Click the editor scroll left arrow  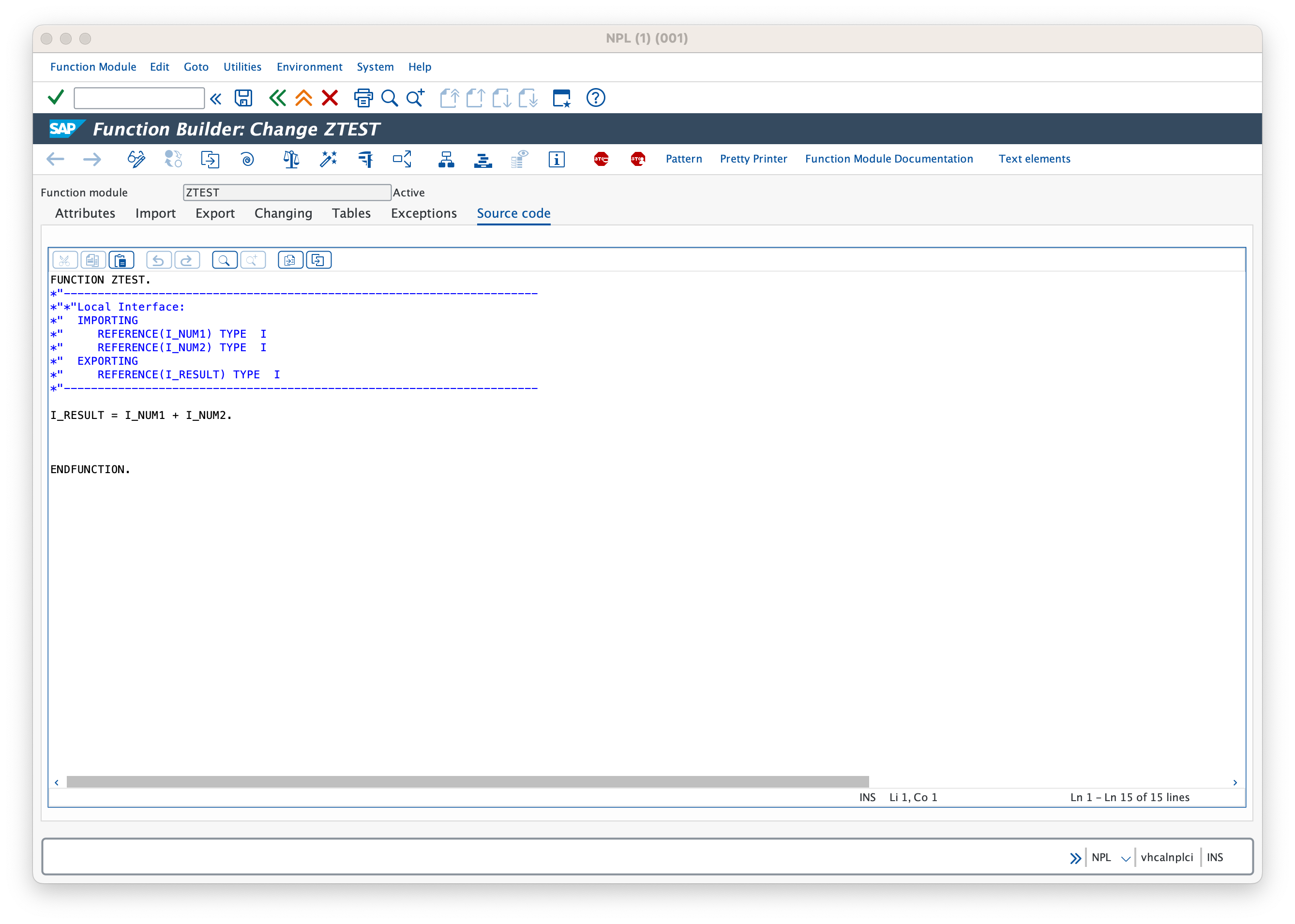56,782
